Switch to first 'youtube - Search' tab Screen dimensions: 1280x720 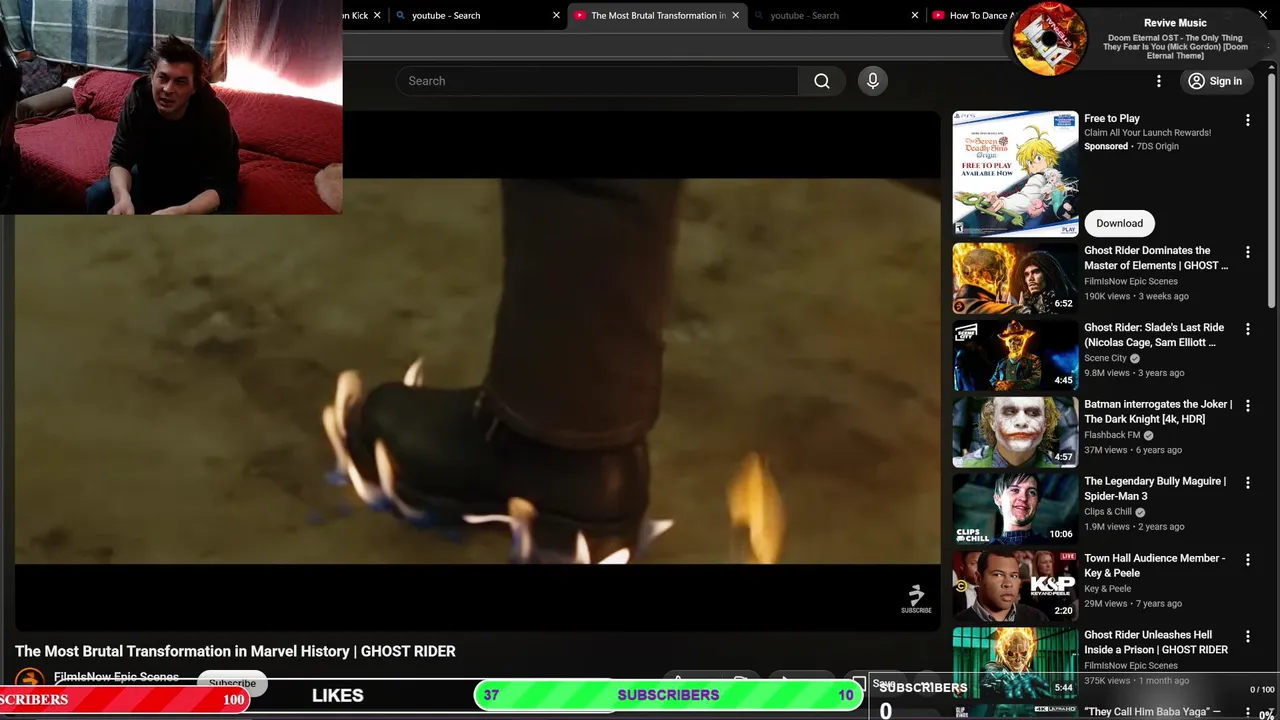(470, 15)
